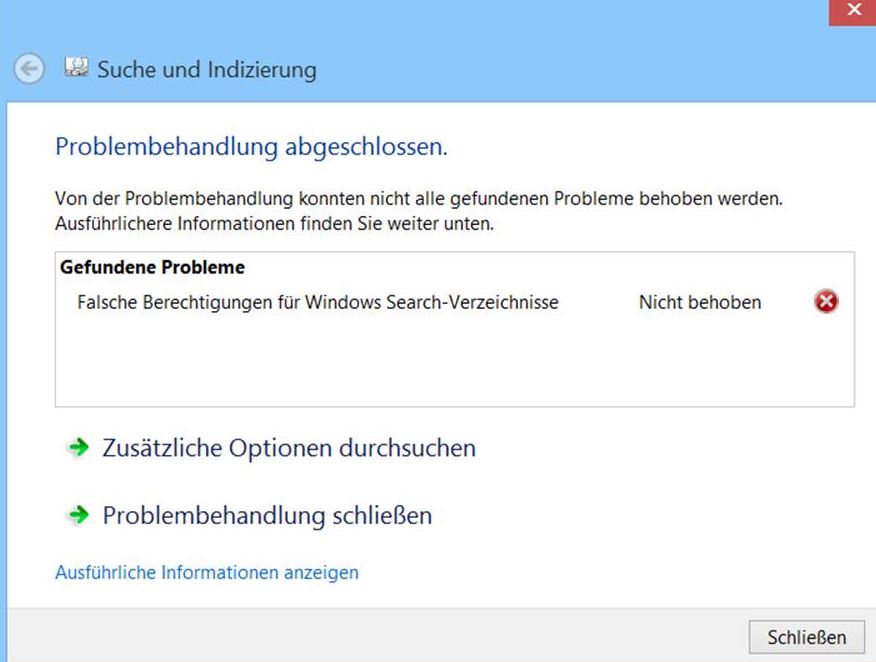Click green arrow next to Zusätzliche Optionen durchsuchen
This screenshot has width=876, height=662.
78,447
